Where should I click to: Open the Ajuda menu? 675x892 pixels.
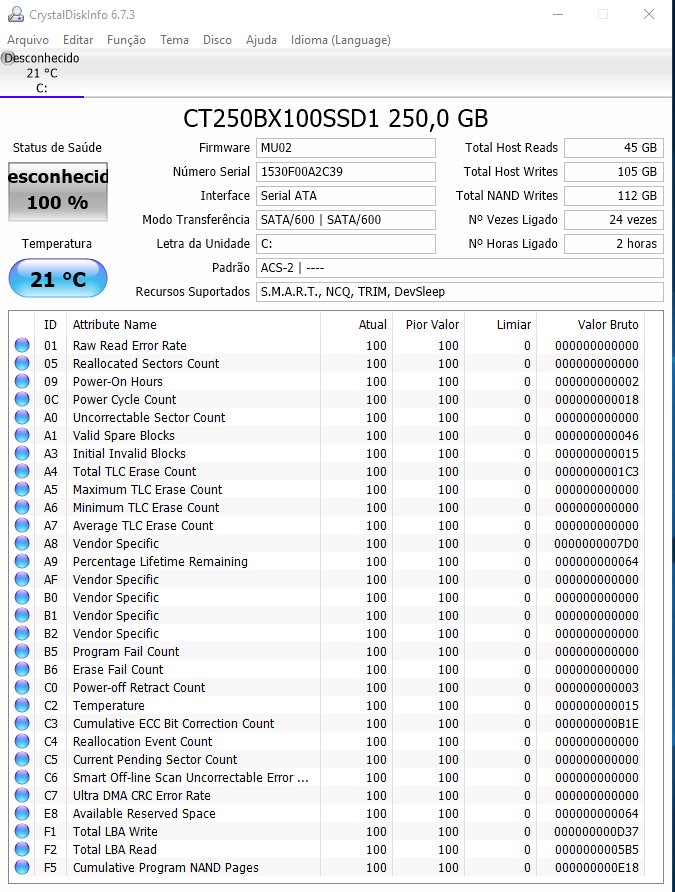point(261,40)
